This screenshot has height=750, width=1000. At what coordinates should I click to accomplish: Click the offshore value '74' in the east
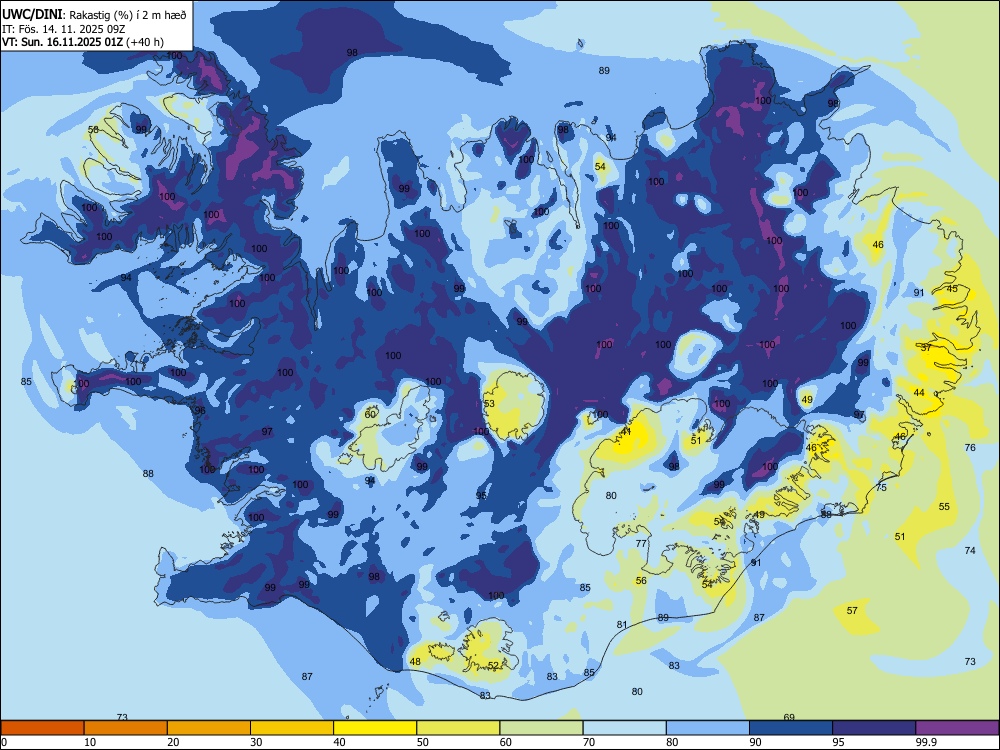click(x=970, y=550)
